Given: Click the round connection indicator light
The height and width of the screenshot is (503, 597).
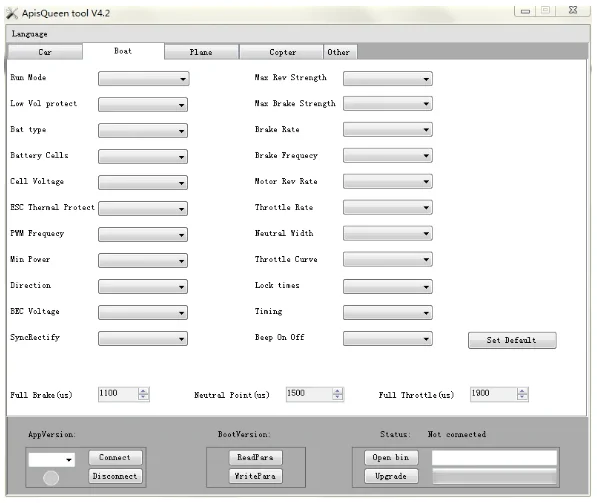Looking at the screenshot, I should [x=51, y=478].
